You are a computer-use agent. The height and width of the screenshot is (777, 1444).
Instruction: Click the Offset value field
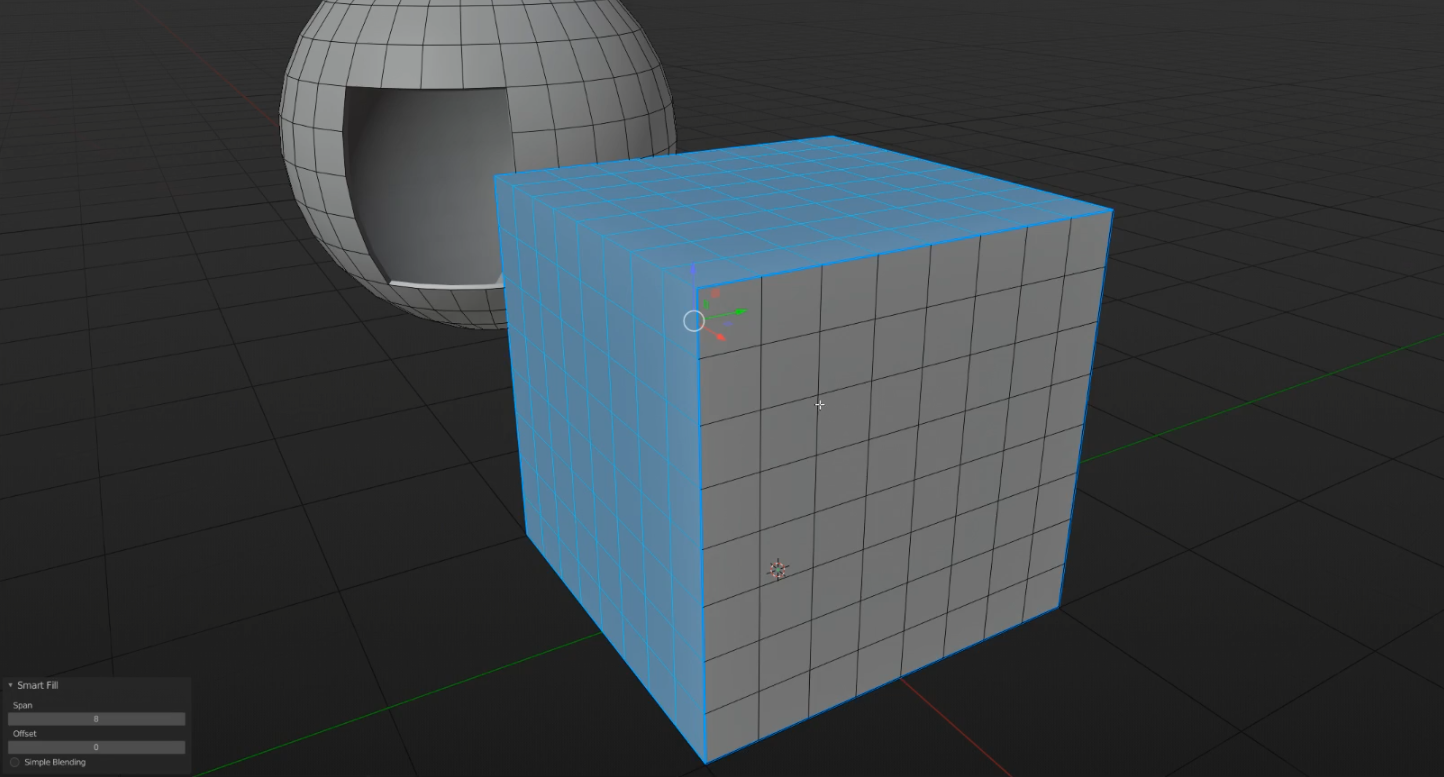pos(96,747)
